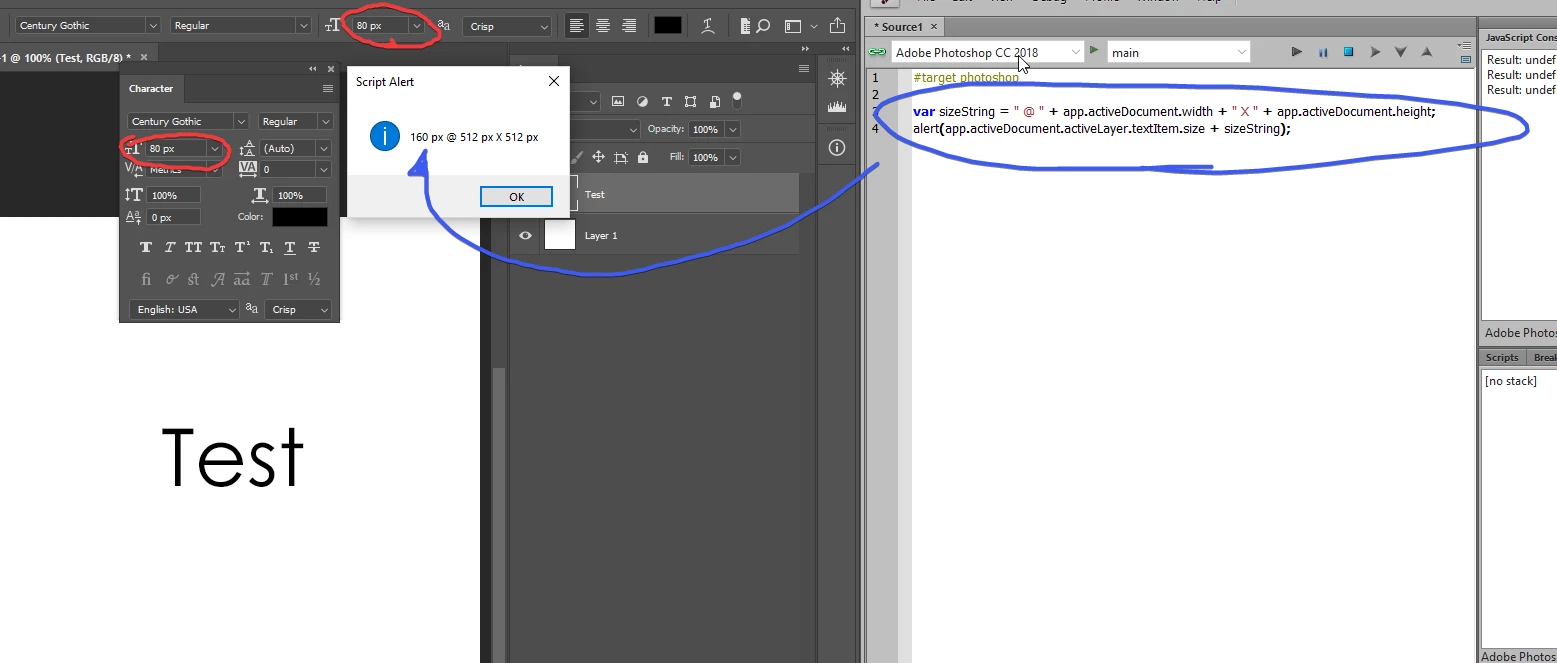Select the Character panel tab
This screenshot has width=1557, height=663.
[x=151, y=89]
